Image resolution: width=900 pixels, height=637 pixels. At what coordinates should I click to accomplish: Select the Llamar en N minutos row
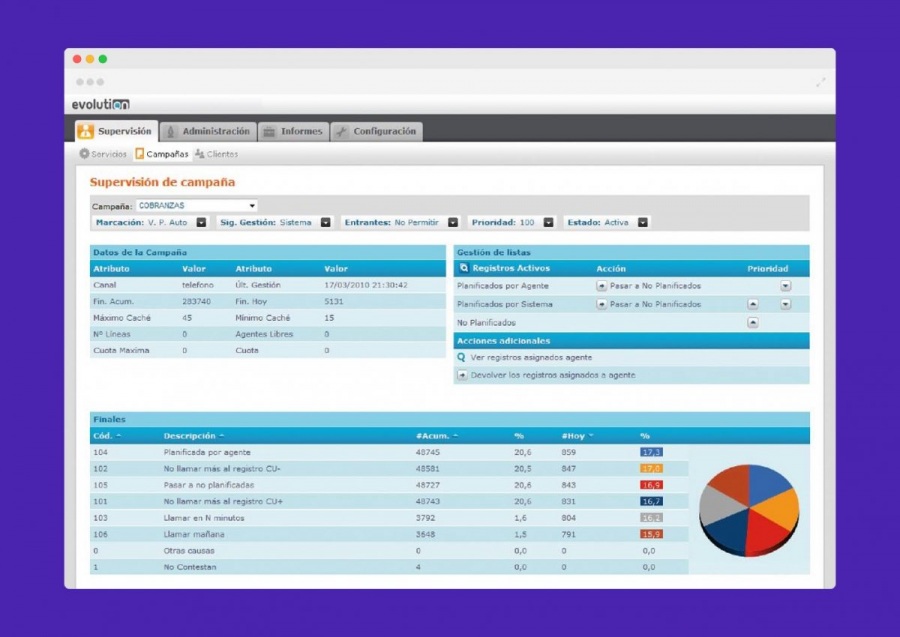[x=389, y=518]
